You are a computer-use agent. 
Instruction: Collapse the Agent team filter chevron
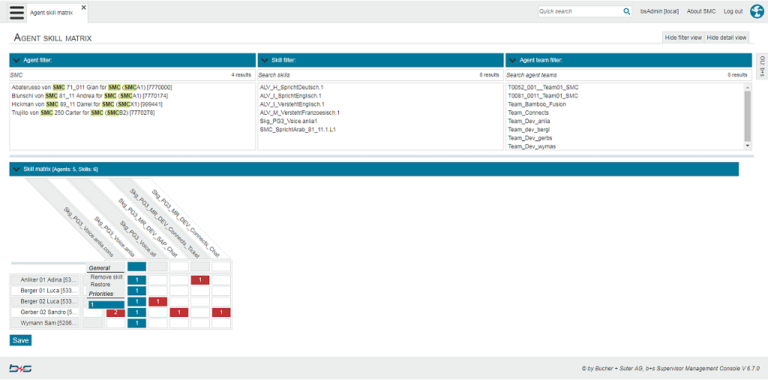click(513, 60)
